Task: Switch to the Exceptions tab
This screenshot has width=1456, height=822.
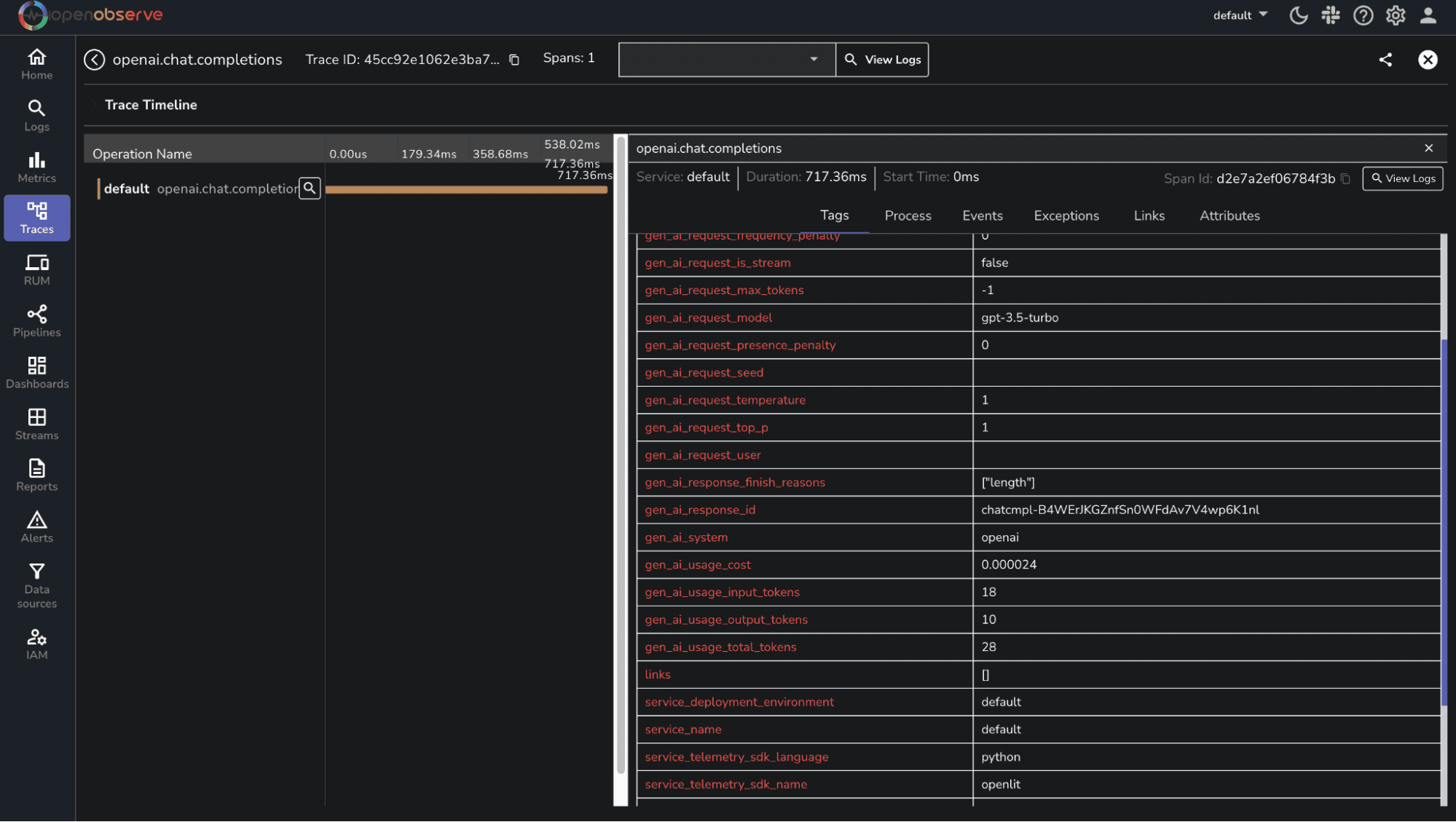Action: [1066, 216]
